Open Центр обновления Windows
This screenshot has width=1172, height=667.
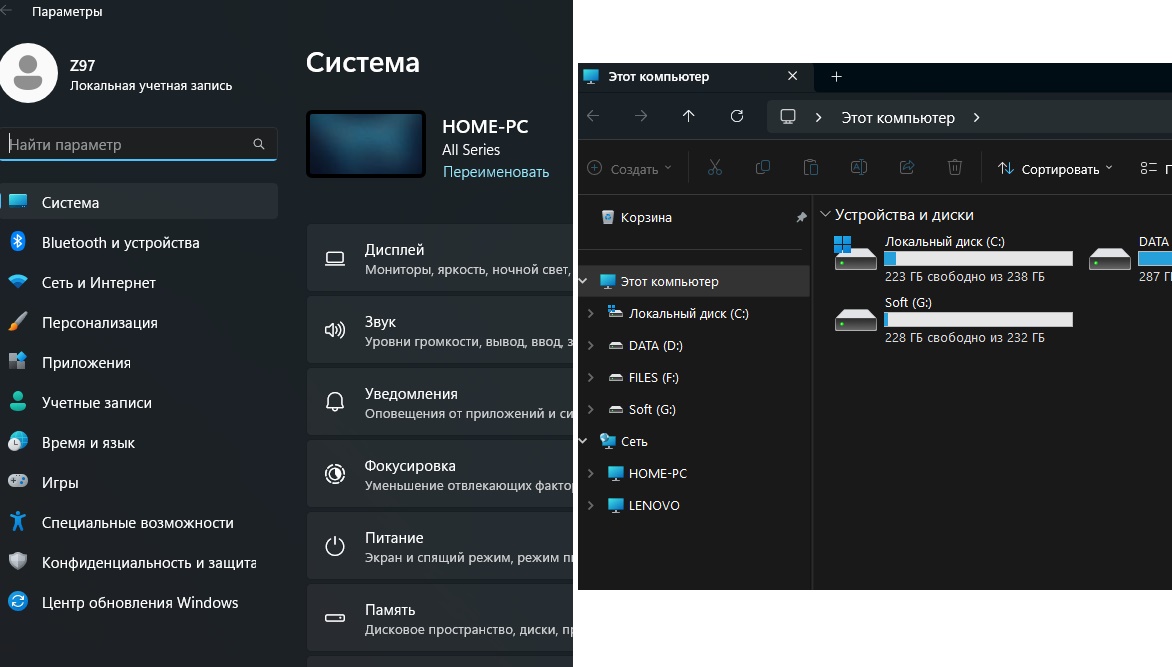pyautogui.click(x=139, y=603)
